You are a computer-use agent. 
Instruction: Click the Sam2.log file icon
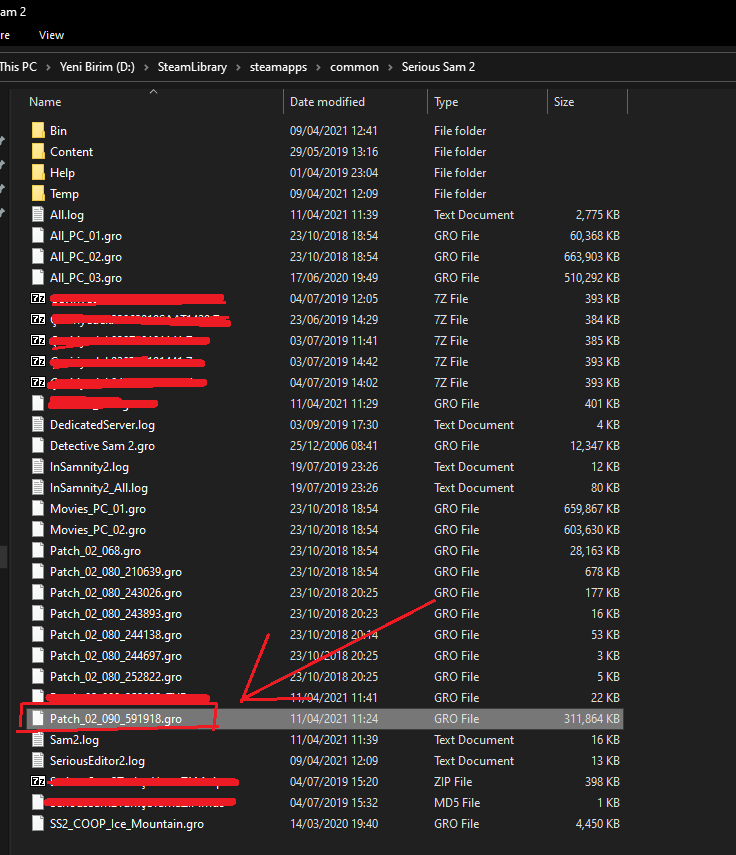click(38, 740)
